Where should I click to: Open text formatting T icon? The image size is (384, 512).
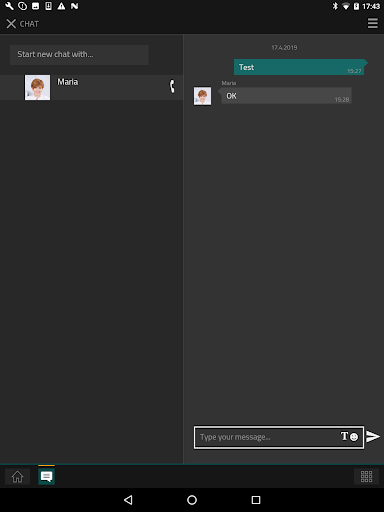[344, 436]
